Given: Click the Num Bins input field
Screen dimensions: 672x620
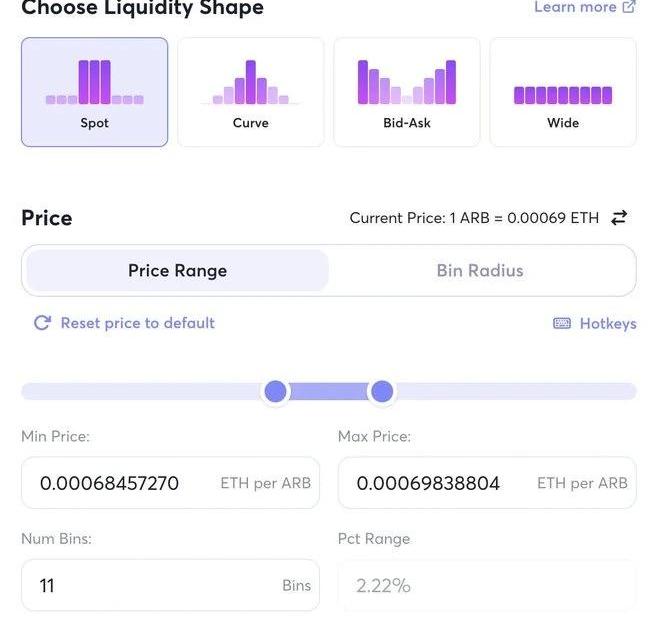Looking at the screenshot, I should pos(150,585).
